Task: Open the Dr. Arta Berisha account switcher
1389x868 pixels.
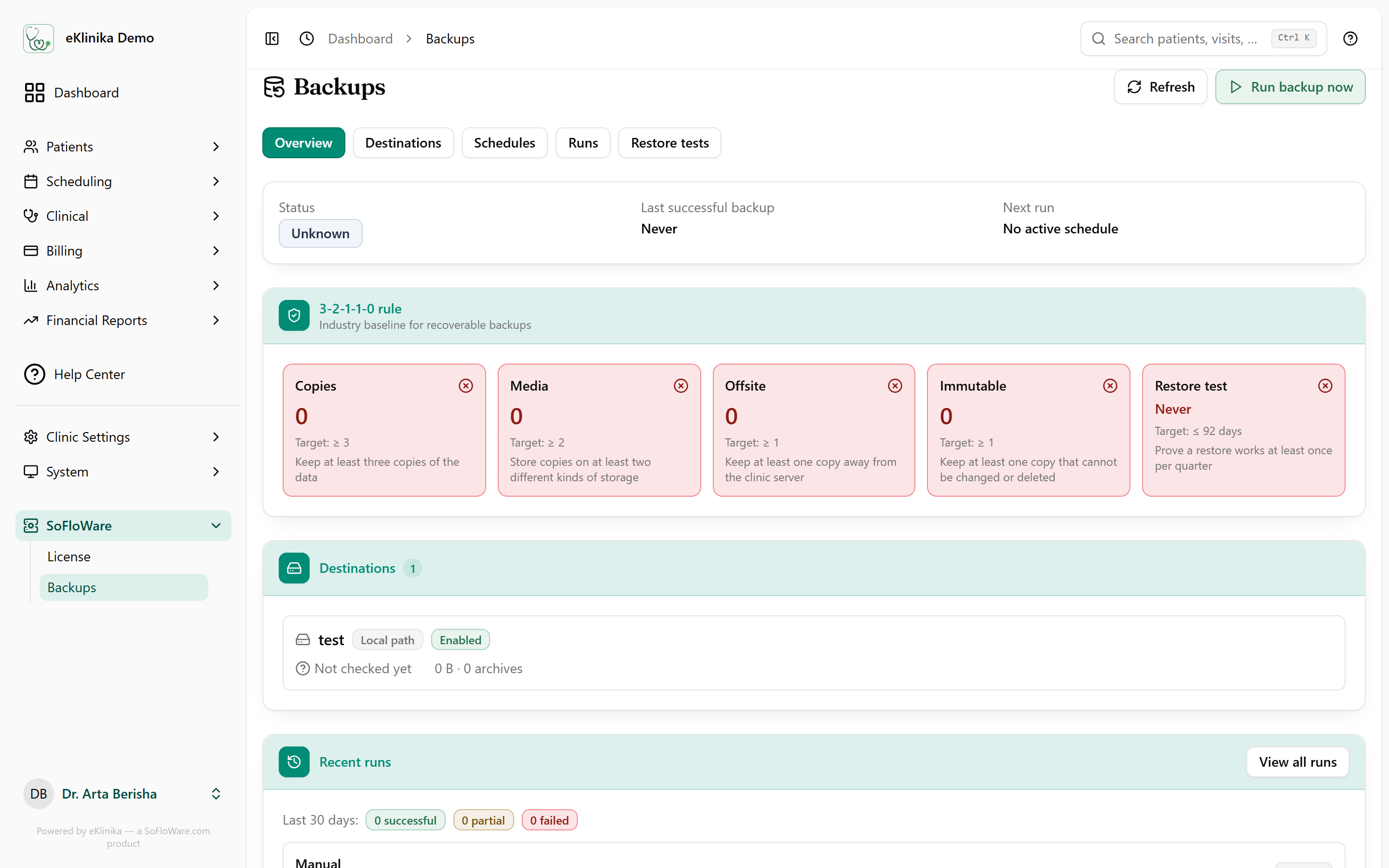Action: 123,794
